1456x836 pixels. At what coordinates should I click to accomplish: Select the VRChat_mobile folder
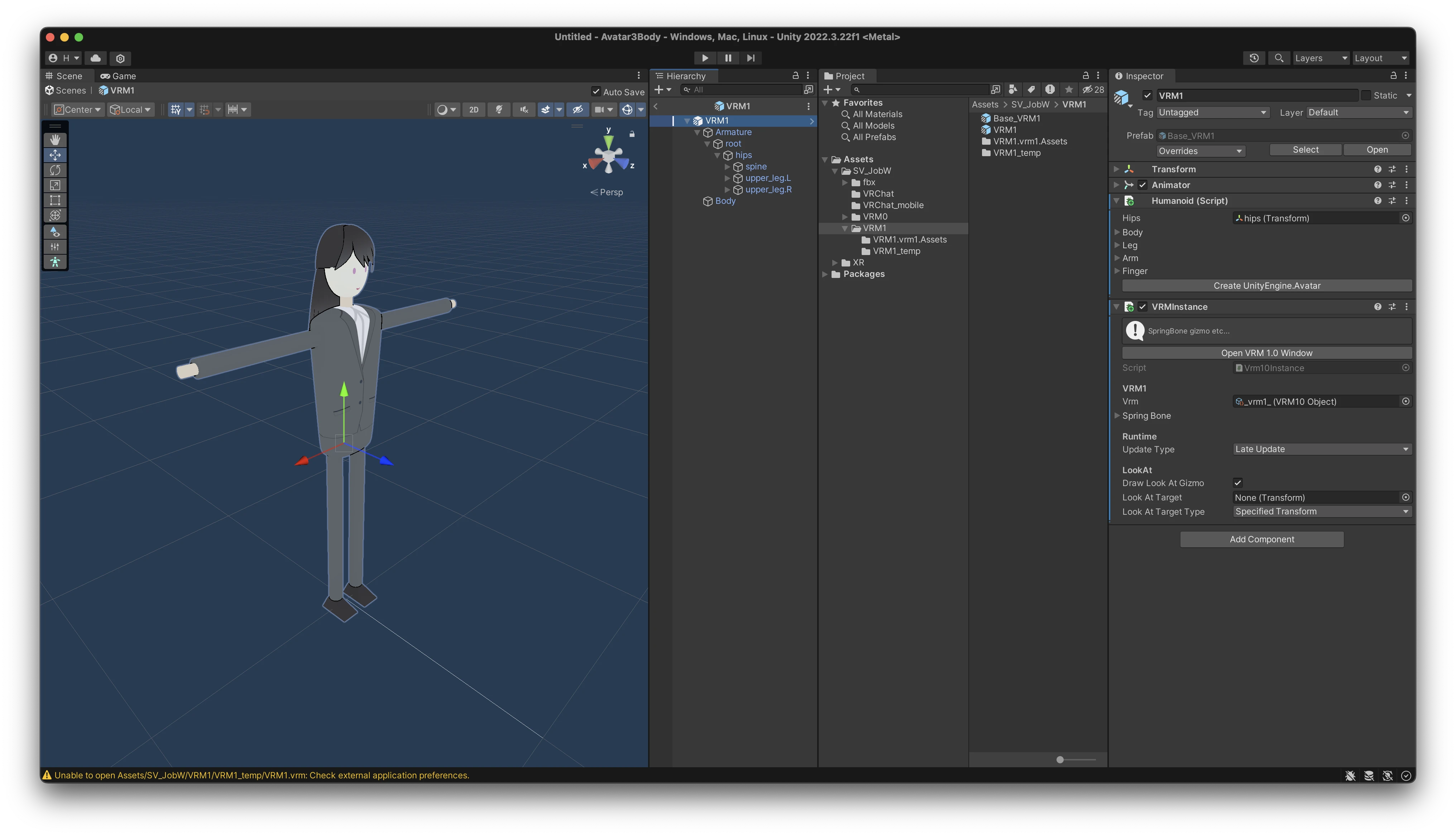pyautogui.click(x=893, y=205)
